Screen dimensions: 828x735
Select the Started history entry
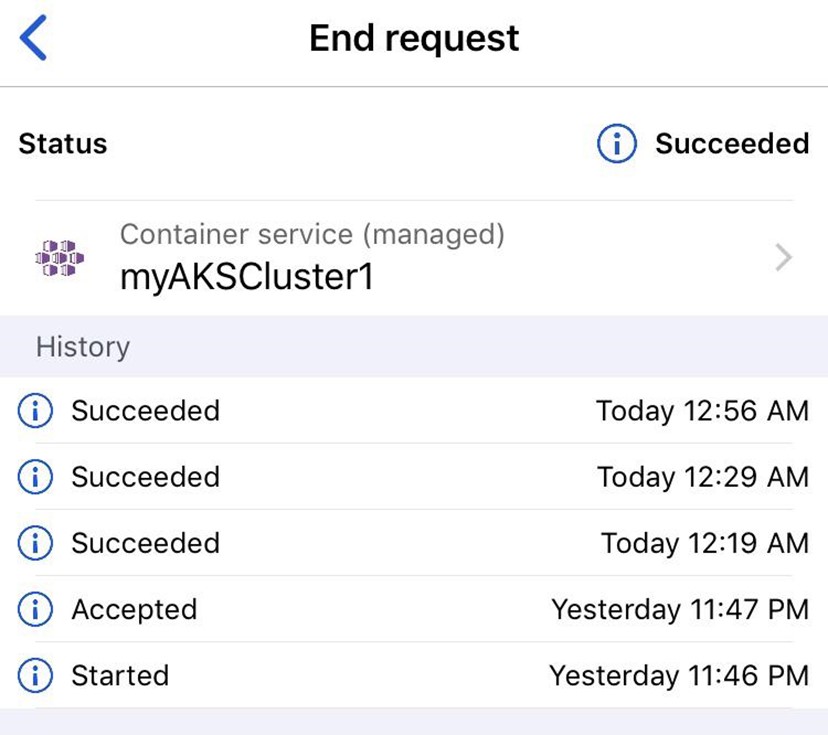pyautogui.click(x=414, y=675)
